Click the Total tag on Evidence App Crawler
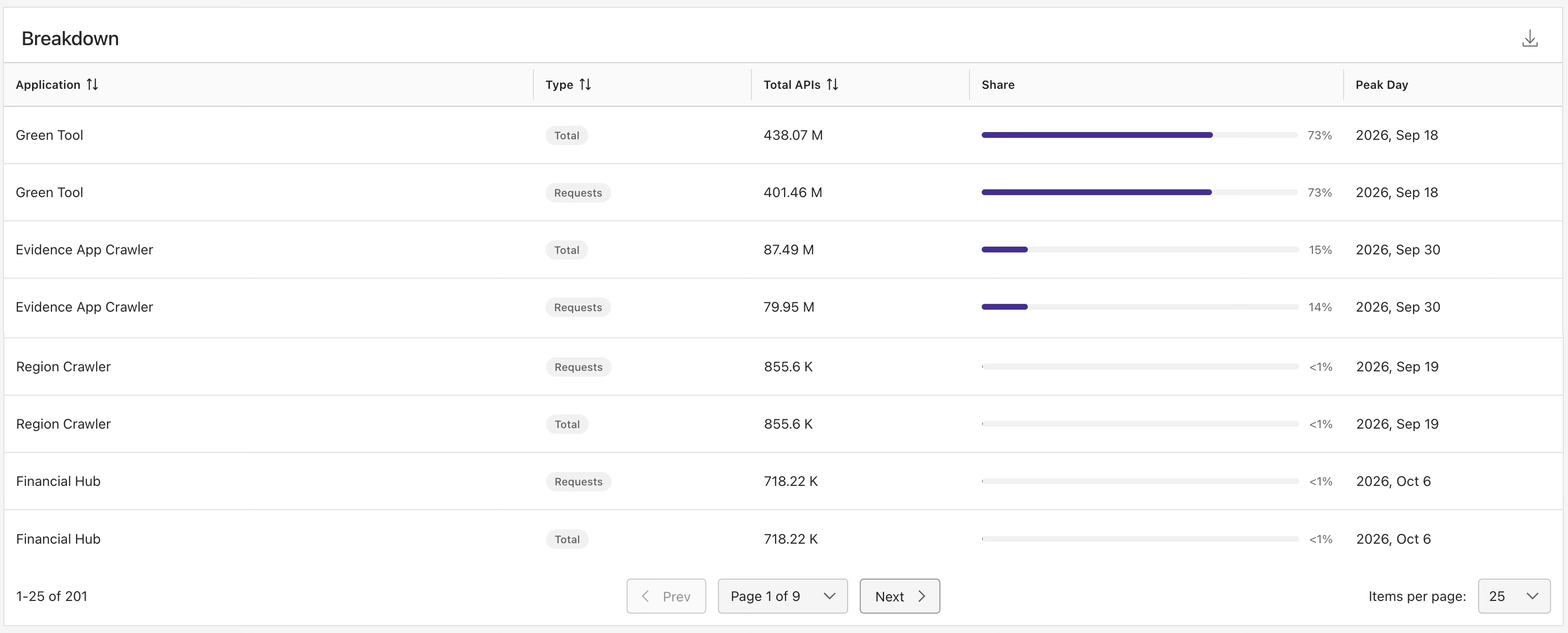 pyautogui.click(x=566, y=250)
